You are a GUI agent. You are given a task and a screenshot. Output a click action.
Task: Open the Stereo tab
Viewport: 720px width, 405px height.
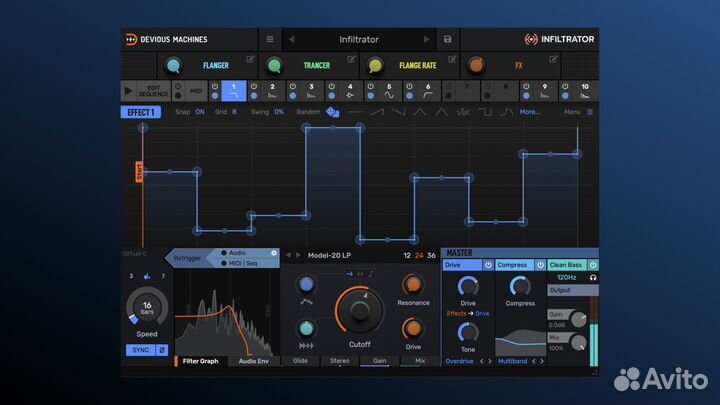(340, 361)
